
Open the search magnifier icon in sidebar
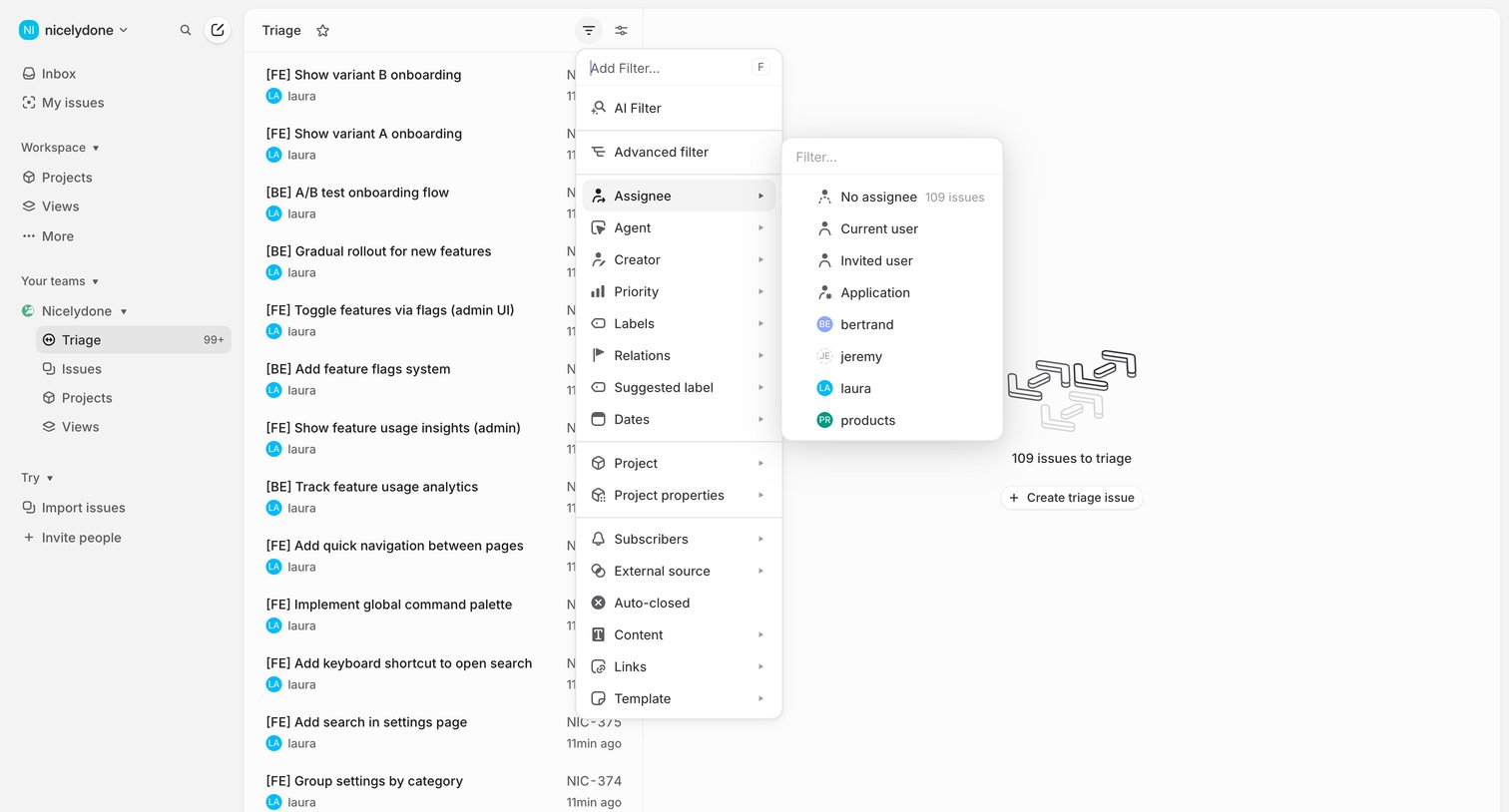pyautogui.click(x=186, y=30)
